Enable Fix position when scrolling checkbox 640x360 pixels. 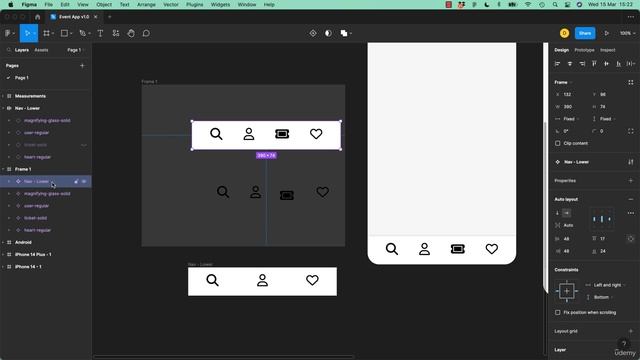[558, 312]
